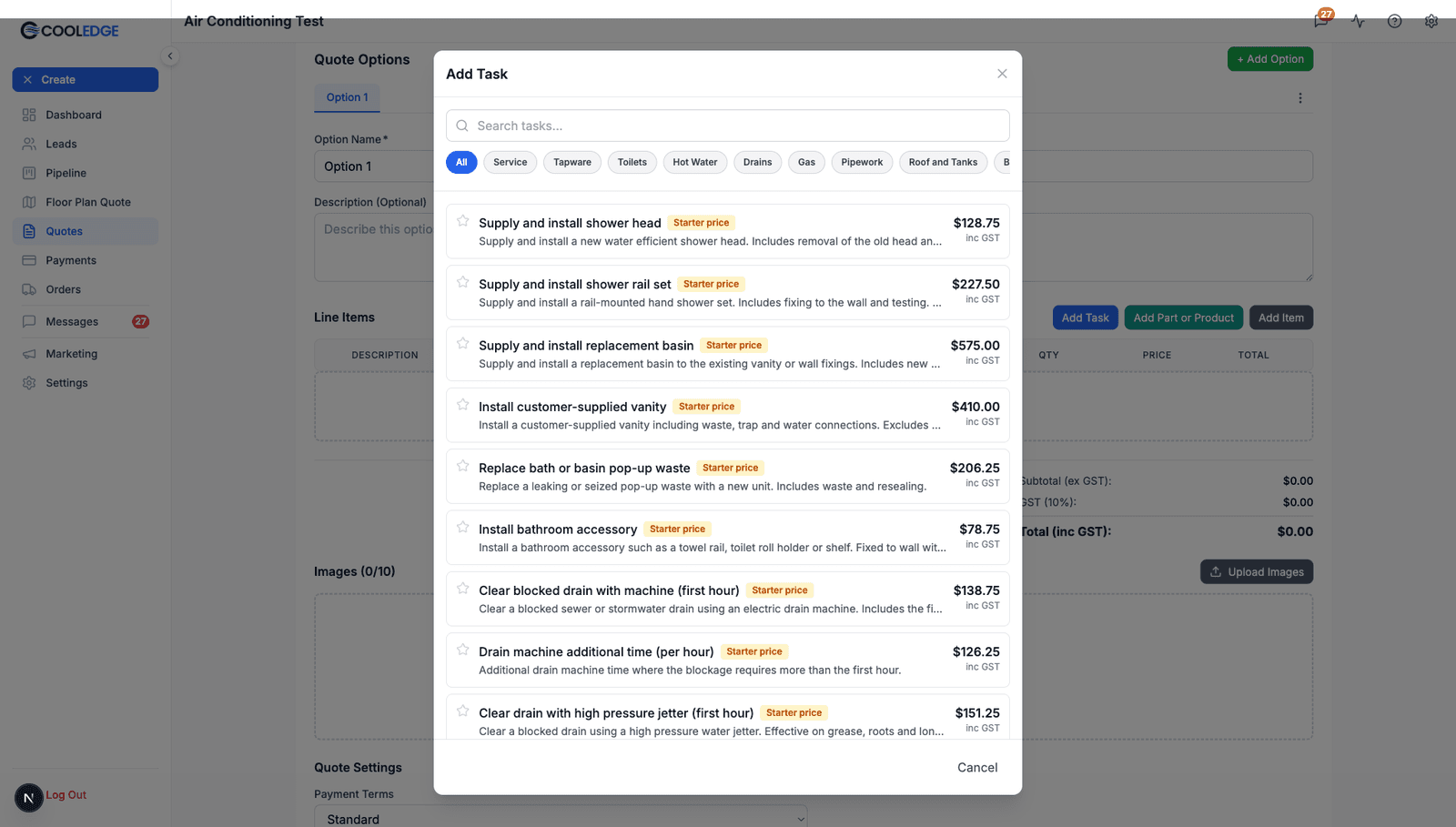Filter tasks by Toilets category
1456x827 pixels.
(x=632, y=162)
